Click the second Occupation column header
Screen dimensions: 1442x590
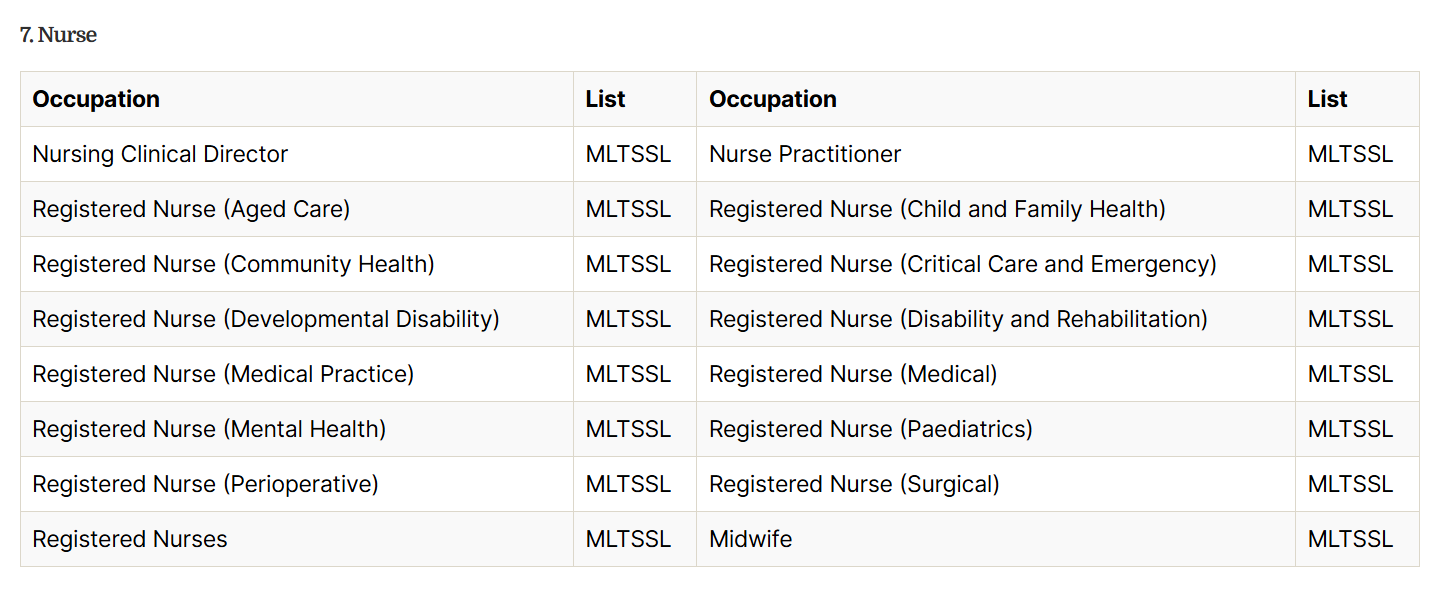coord(772,99)
